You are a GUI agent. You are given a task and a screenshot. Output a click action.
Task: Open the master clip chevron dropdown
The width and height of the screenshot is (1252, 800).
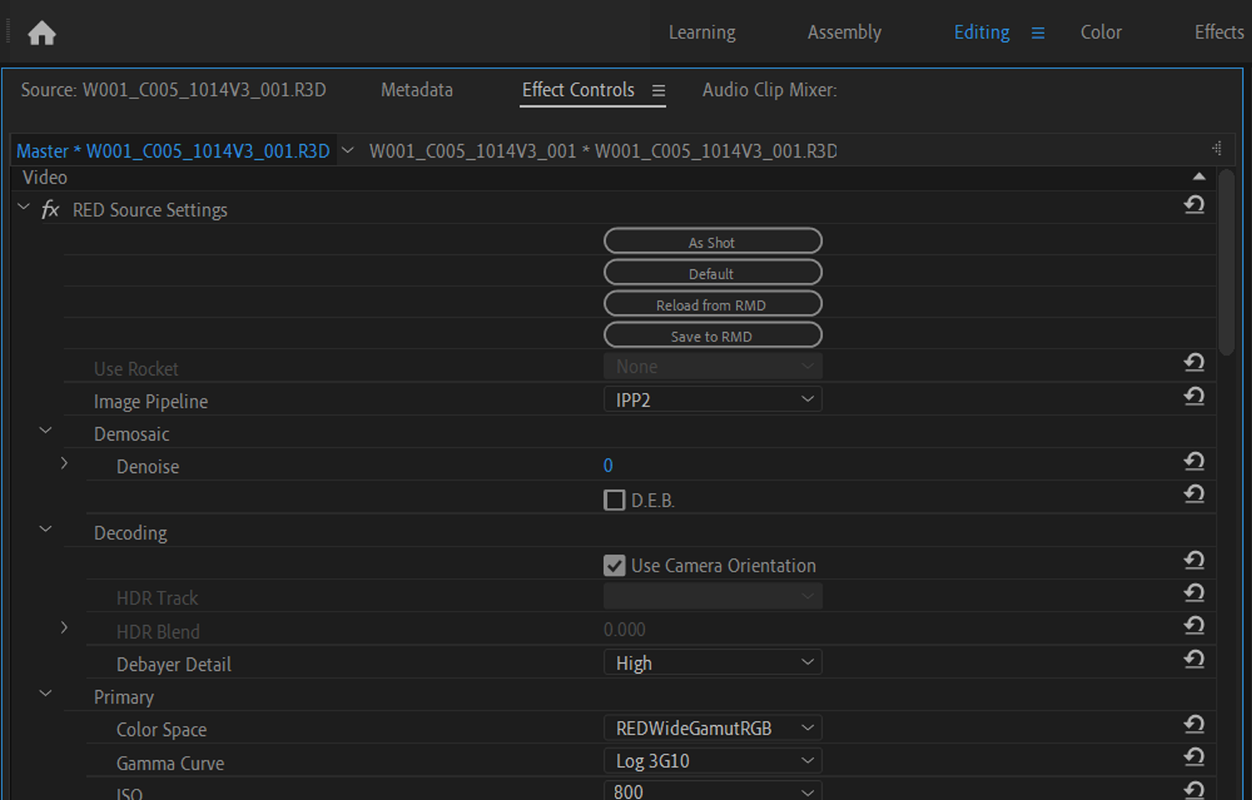point(348,151)
